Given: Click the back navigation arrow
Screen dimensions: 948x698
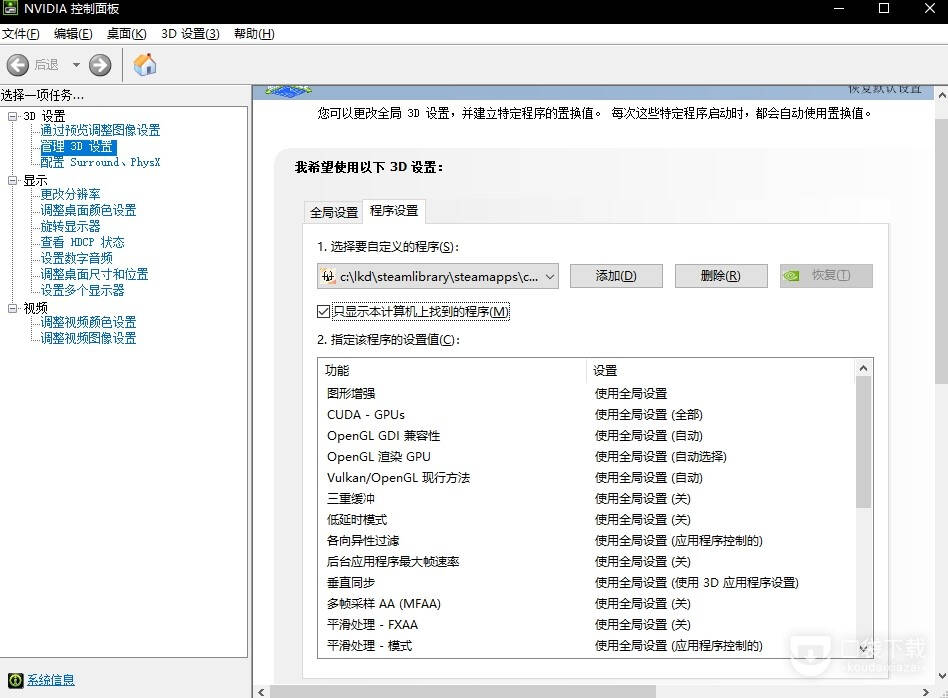Looking at the screenshot, I should pyautogui.click(x=17, y=64).
